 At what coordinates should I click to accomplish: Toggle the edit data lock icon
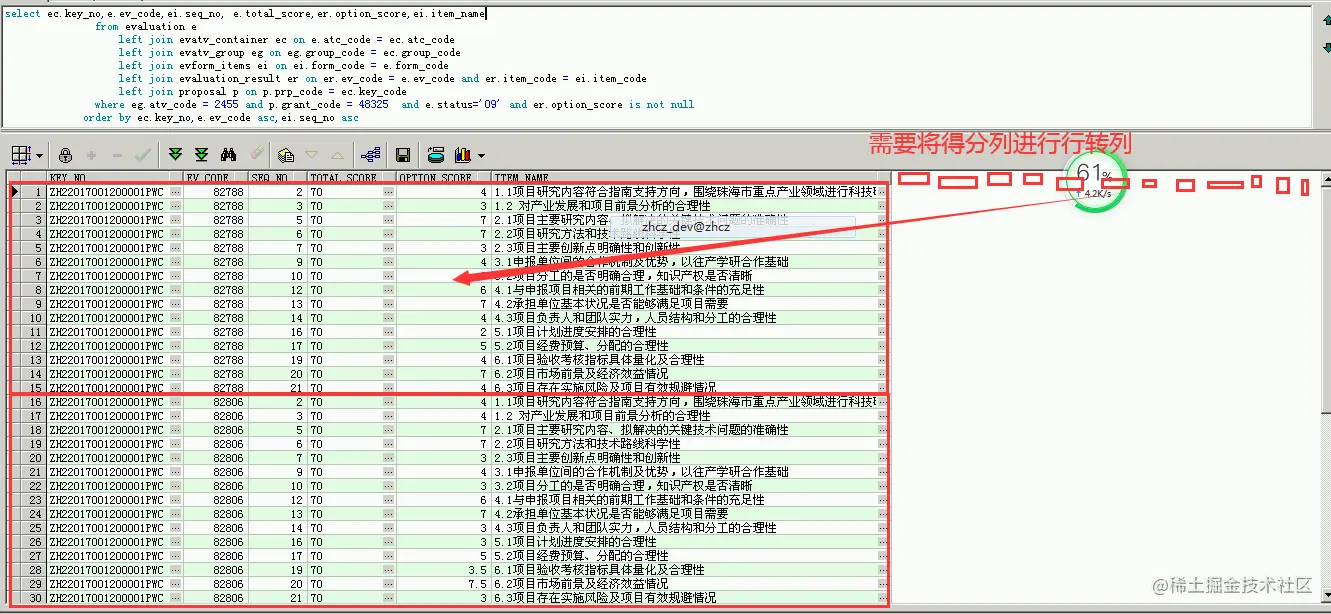tap(65, 156)
